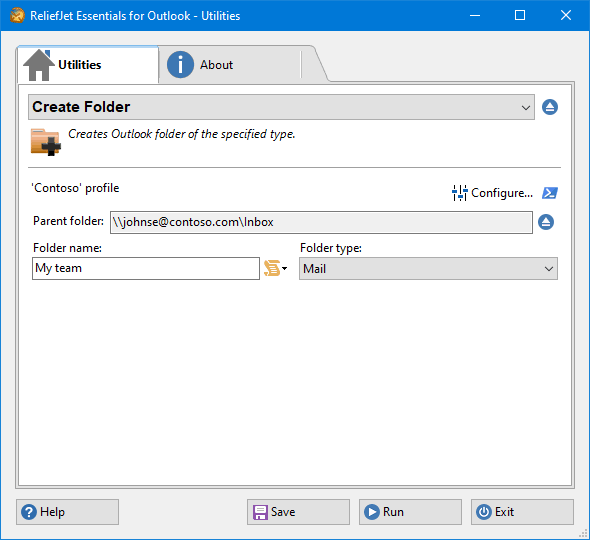
Task: Expand the Create Folder utility dropdown
Action: (x=281, y=107)
